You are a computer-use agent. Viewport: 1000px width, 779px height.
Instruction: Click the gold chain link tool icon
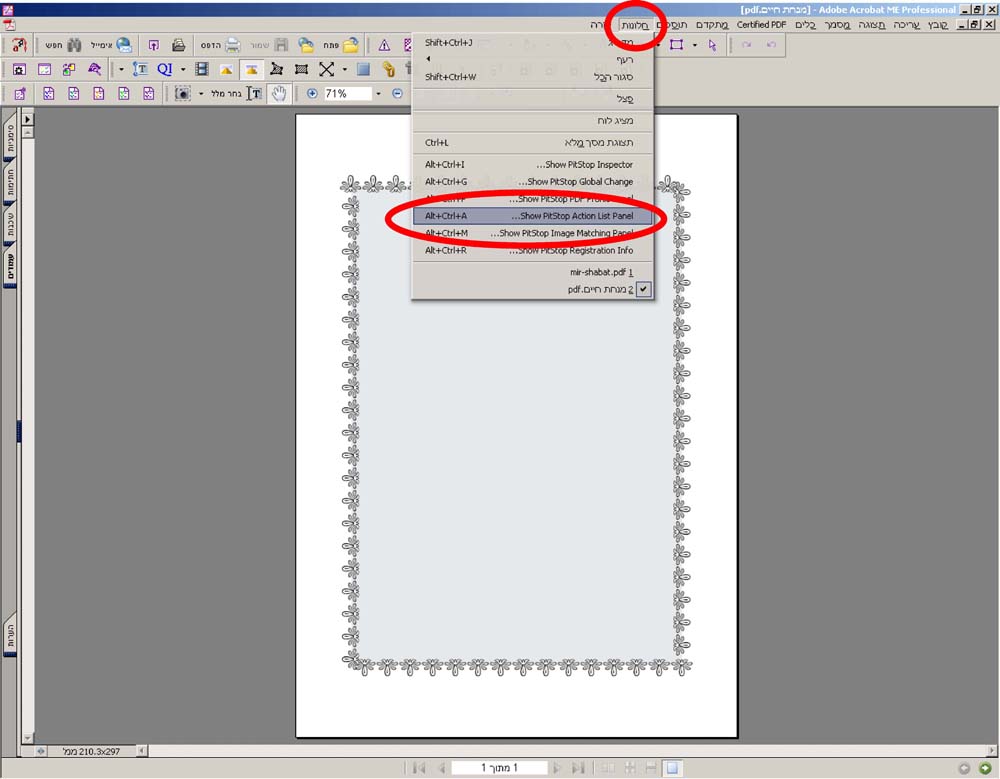click(388, 69)
